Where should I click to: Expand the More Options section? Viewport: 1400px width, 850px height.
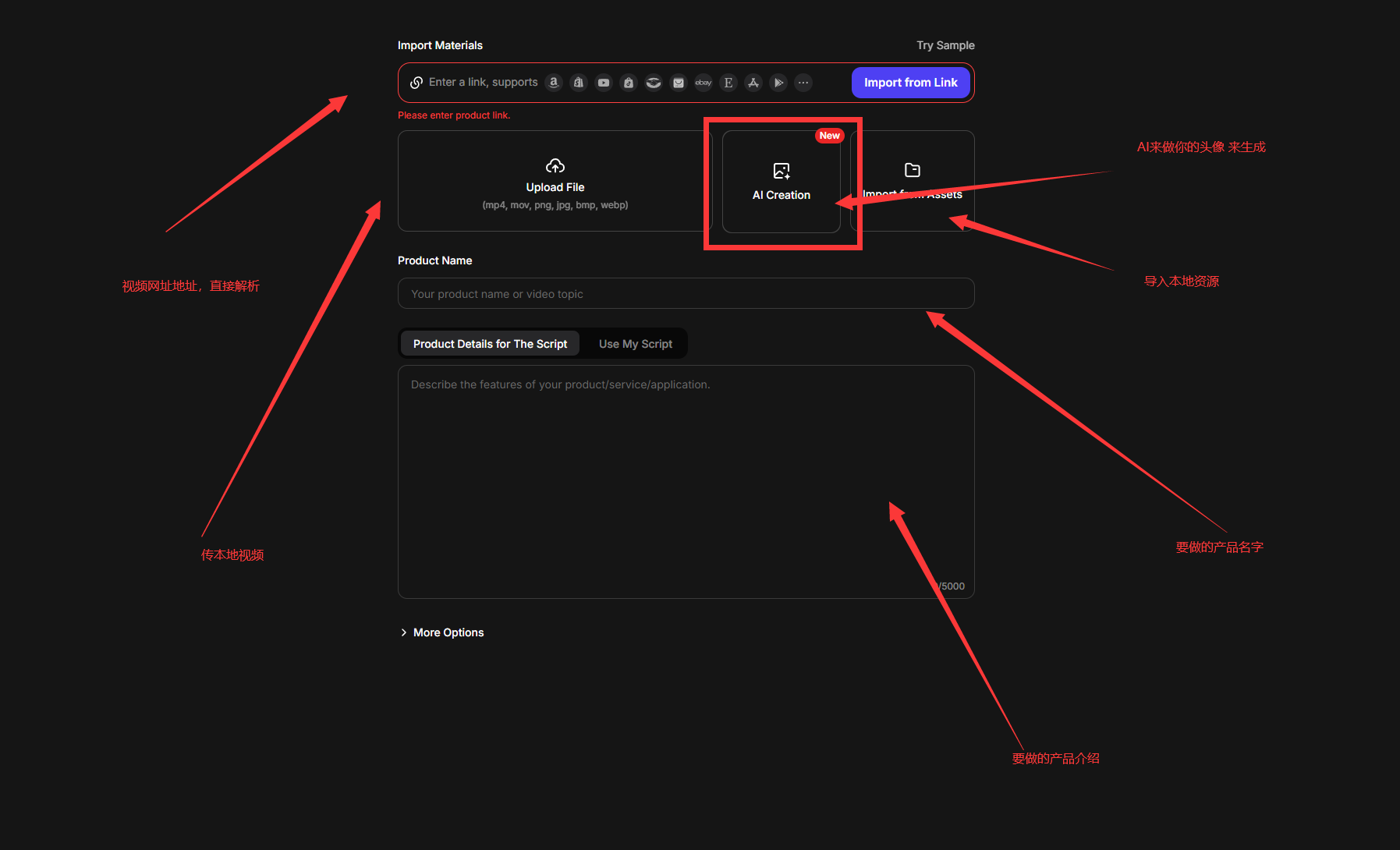(442, 632)
